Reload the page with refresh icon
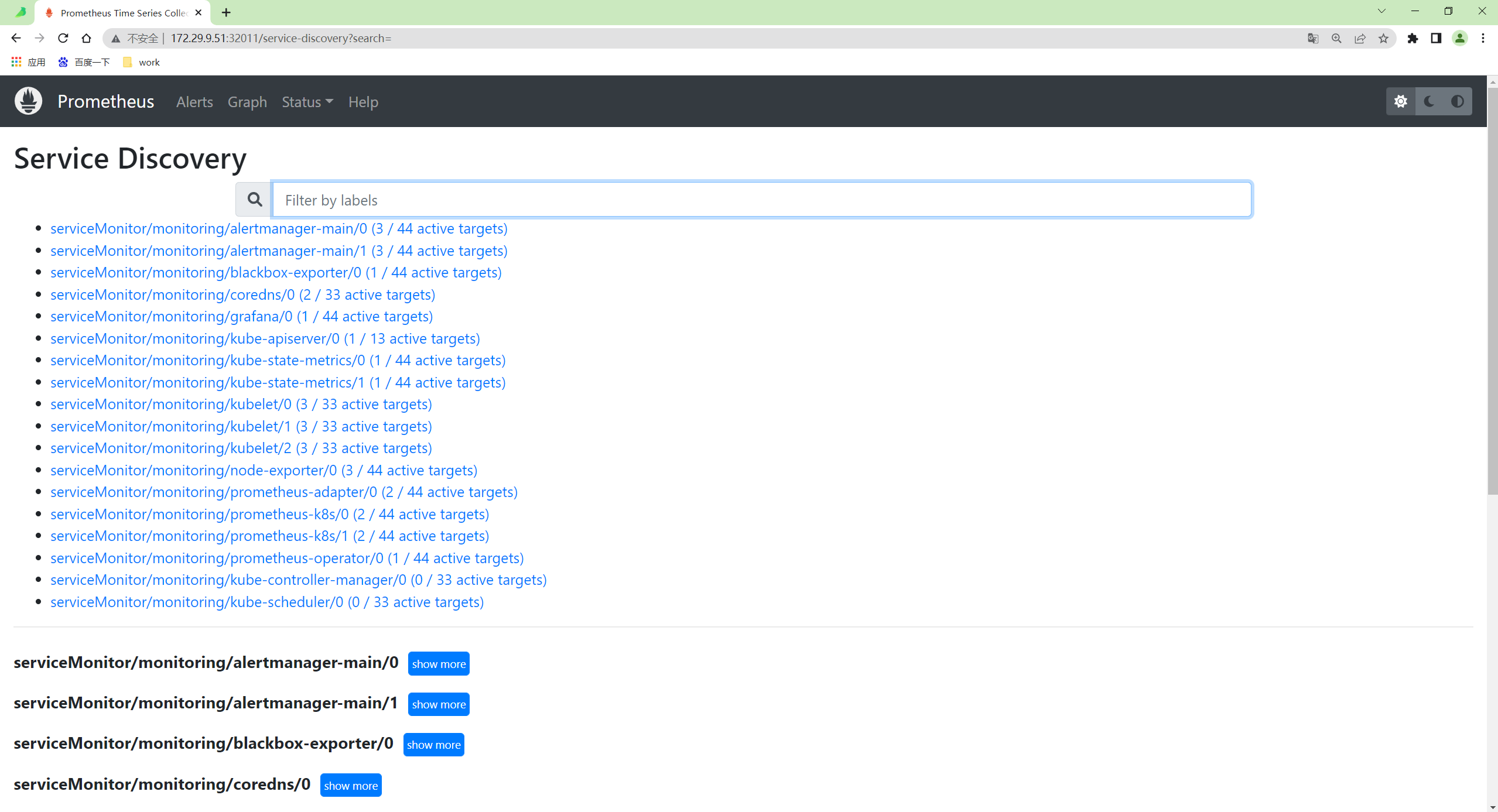The width and height of the screenshot is (1498, 812). pos(63,38)
